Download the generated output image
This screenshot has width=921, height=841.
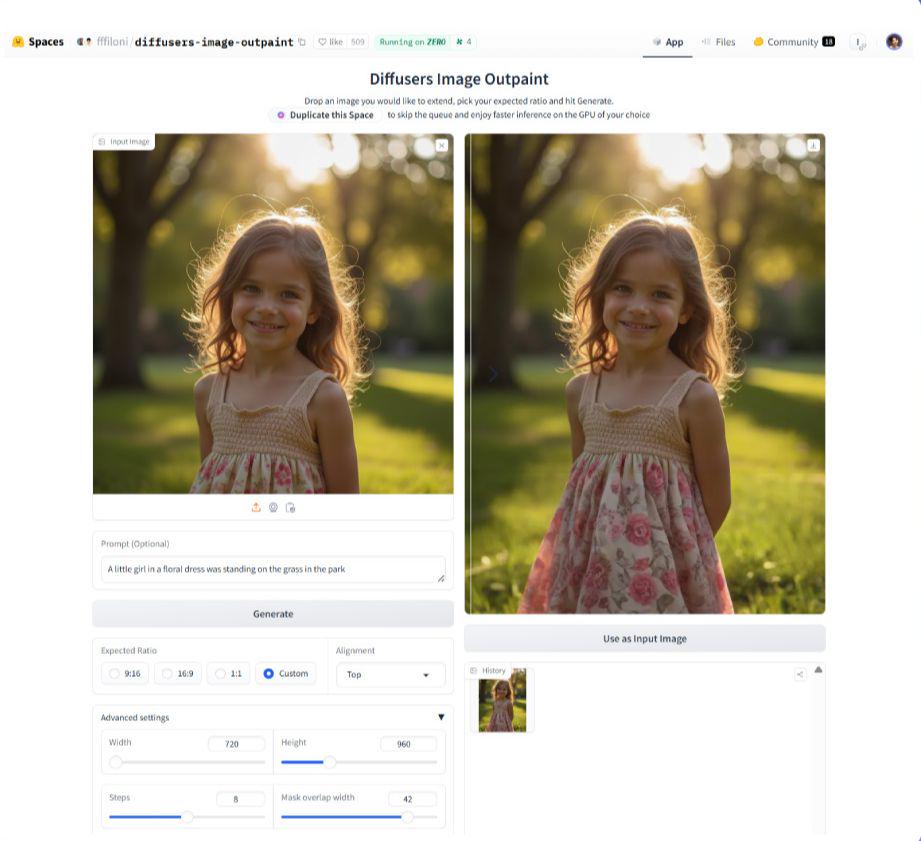pyautogui.click(x=814, y=146)
